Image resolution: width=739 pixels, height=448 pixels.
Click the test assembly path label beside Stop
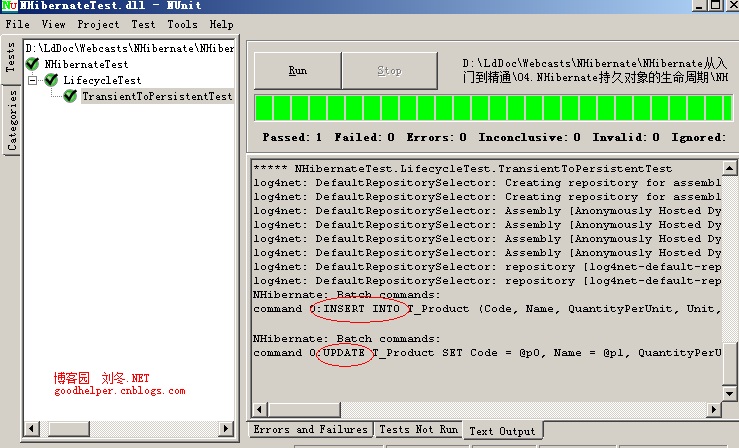click(x=595, y=70)
